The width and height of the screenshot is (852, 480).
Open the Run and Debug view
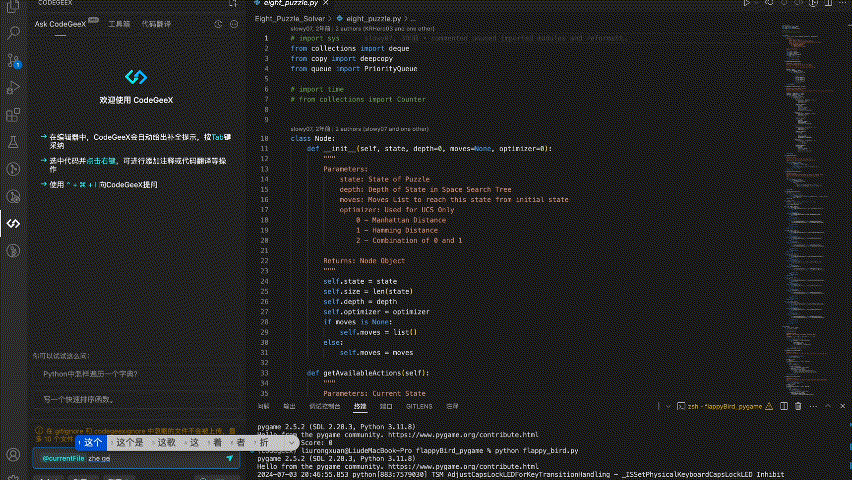pyautogui.click(x=14, y=88)
